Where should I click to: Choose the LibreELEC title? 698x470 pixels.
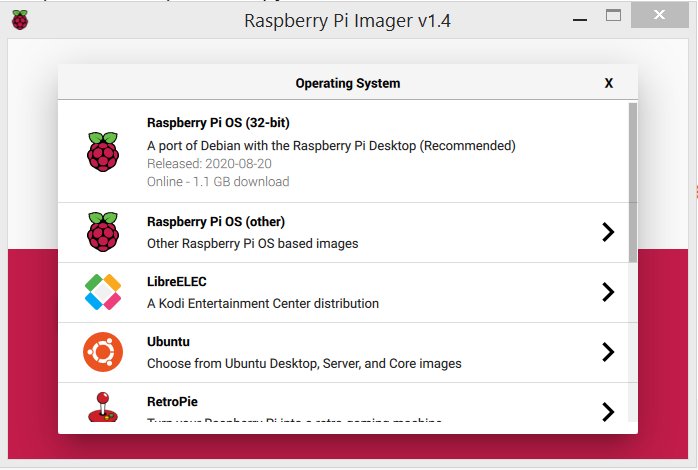(x=177, y=282)
